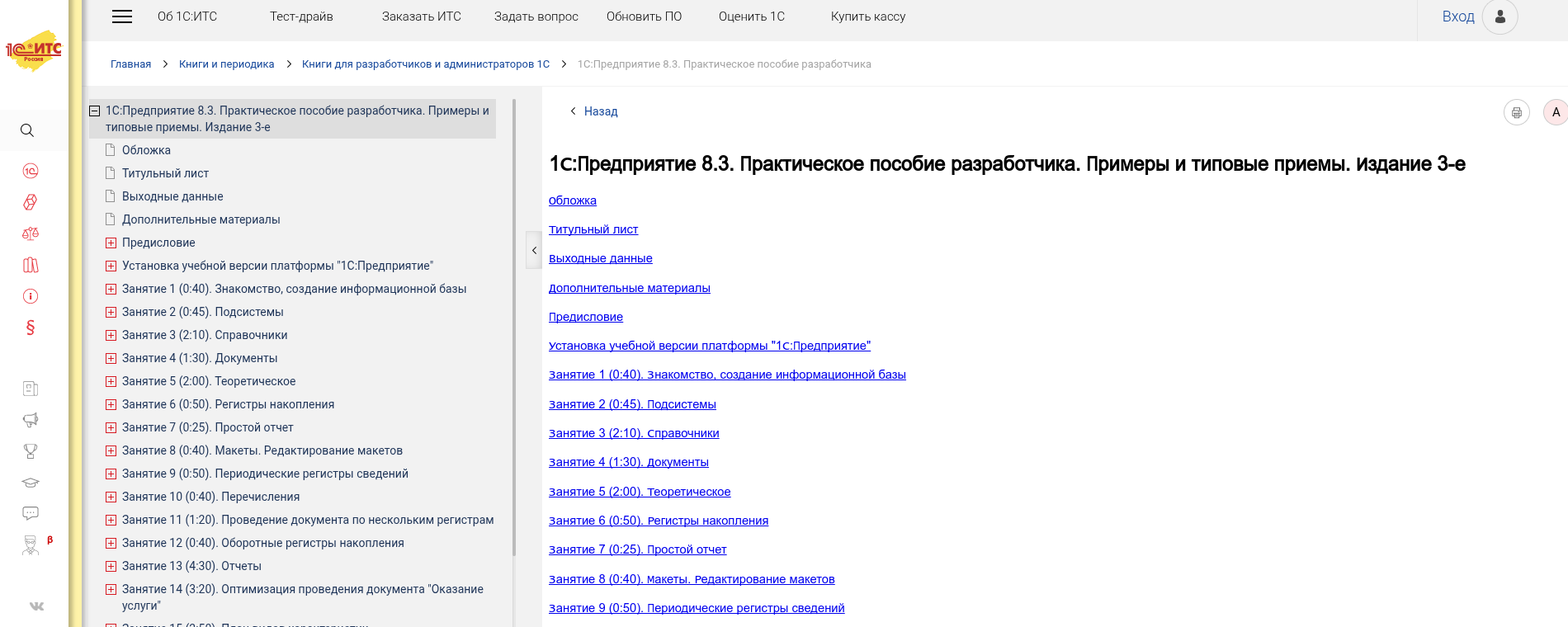Open the info circle sidebar icon
Viewport: 1568px width, 627px height.
pos(31,296)
